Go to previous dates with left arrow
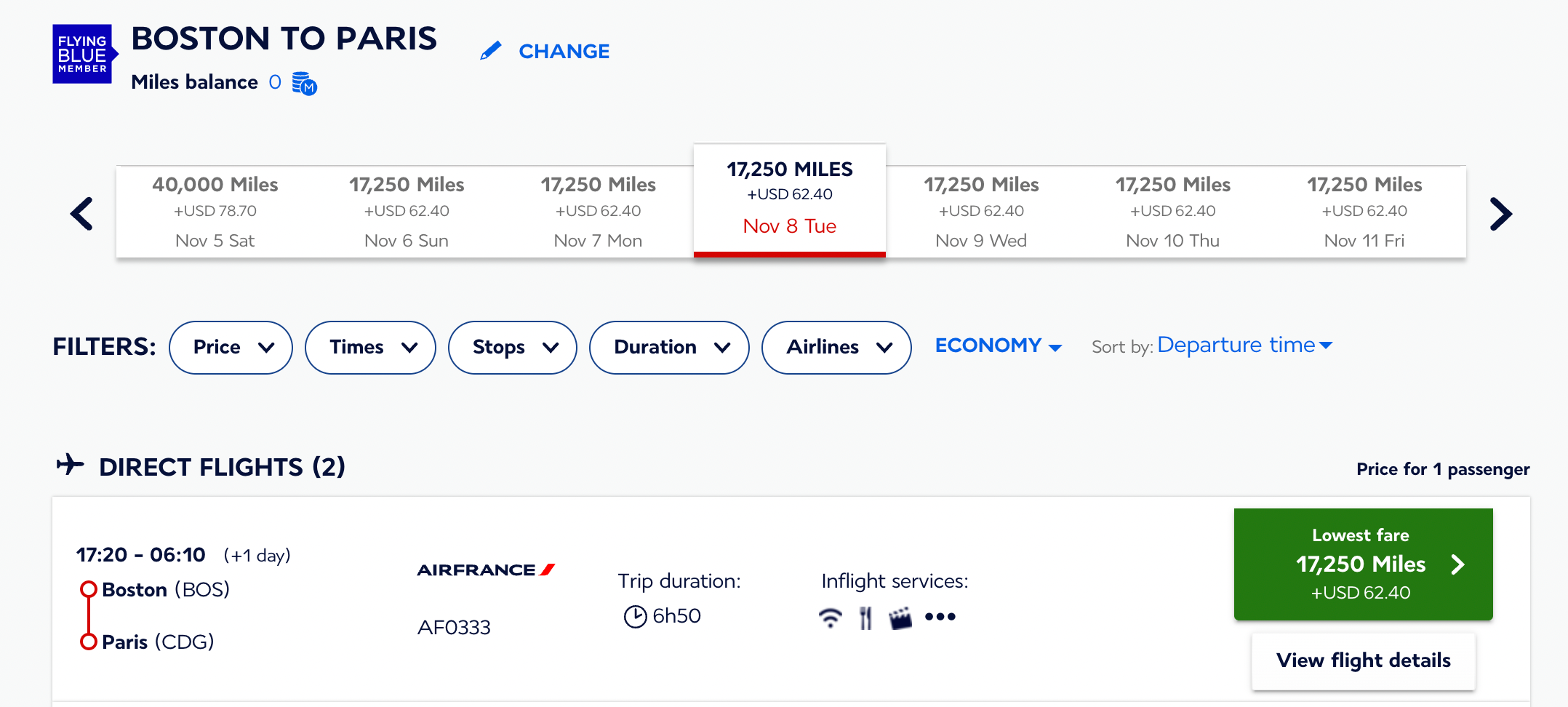 coord(82,214)
